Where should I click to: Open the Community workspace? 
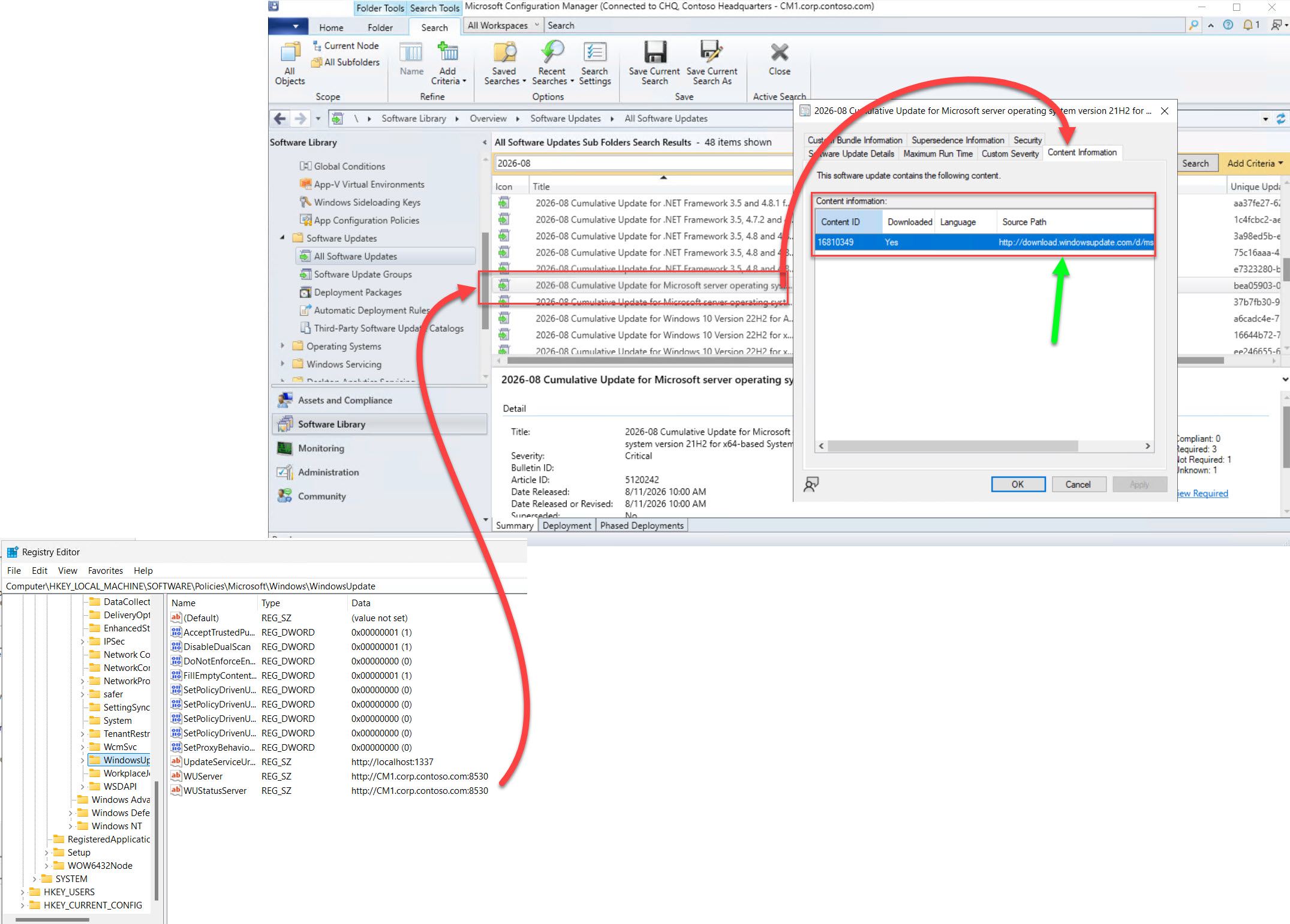pyautogui.click(x=380, y=496)
